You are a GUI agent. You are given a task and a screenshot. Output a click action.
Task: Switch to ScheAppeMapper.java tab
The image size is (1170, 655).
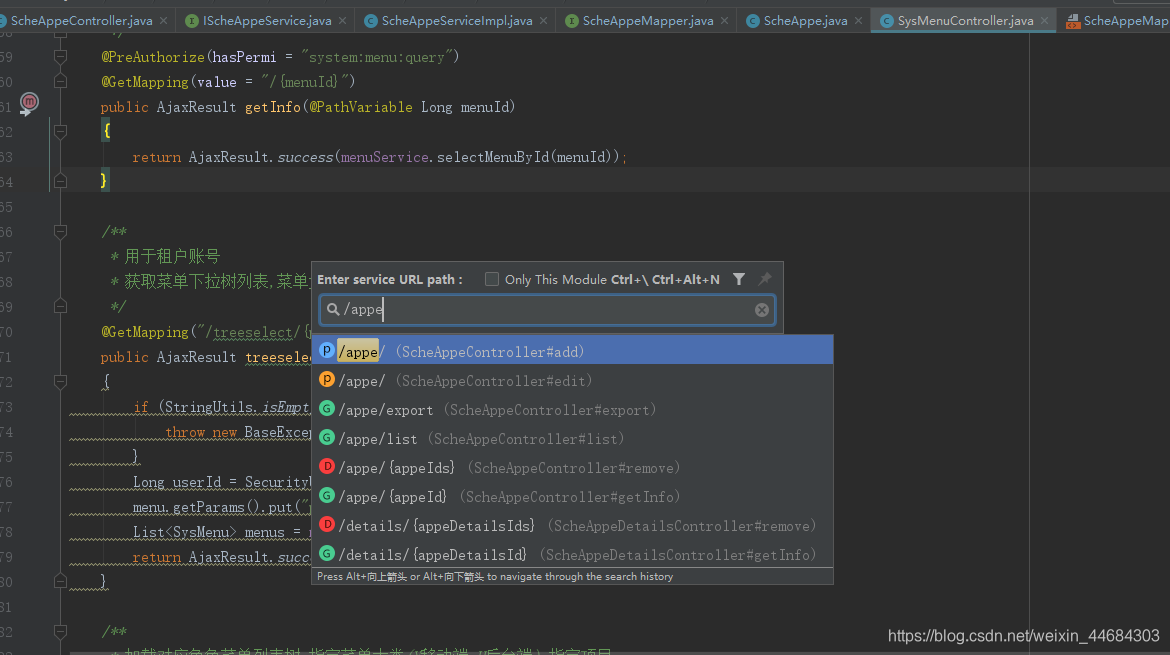(x=648, y=21)
